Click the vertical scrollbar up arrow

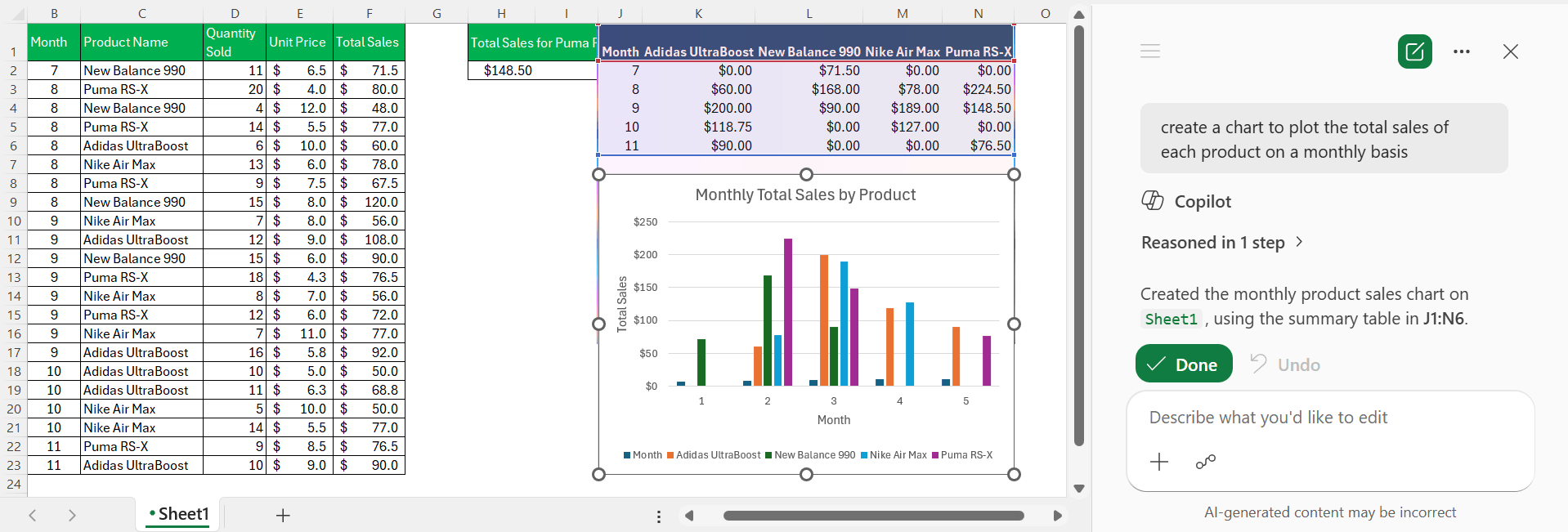1078,15
